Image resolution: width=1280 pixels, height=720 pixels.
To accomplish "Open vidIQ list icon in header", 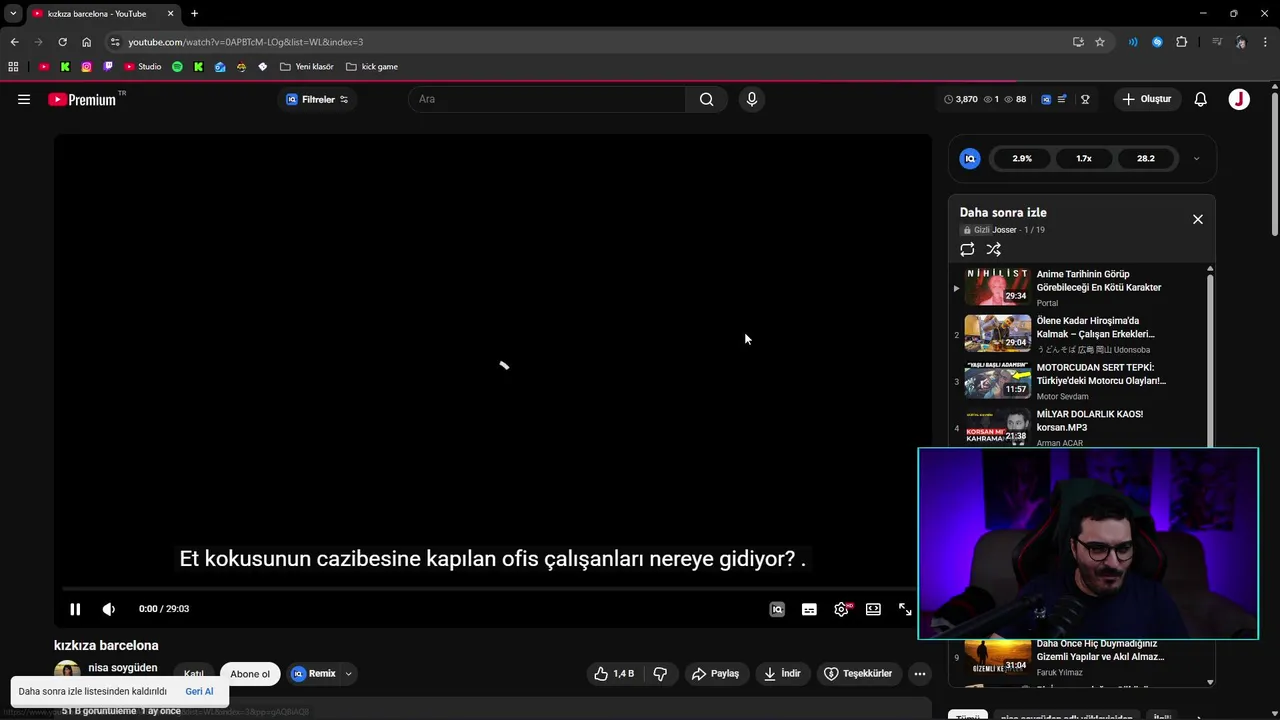I will pyautogui.click(x=1062, y=99).
